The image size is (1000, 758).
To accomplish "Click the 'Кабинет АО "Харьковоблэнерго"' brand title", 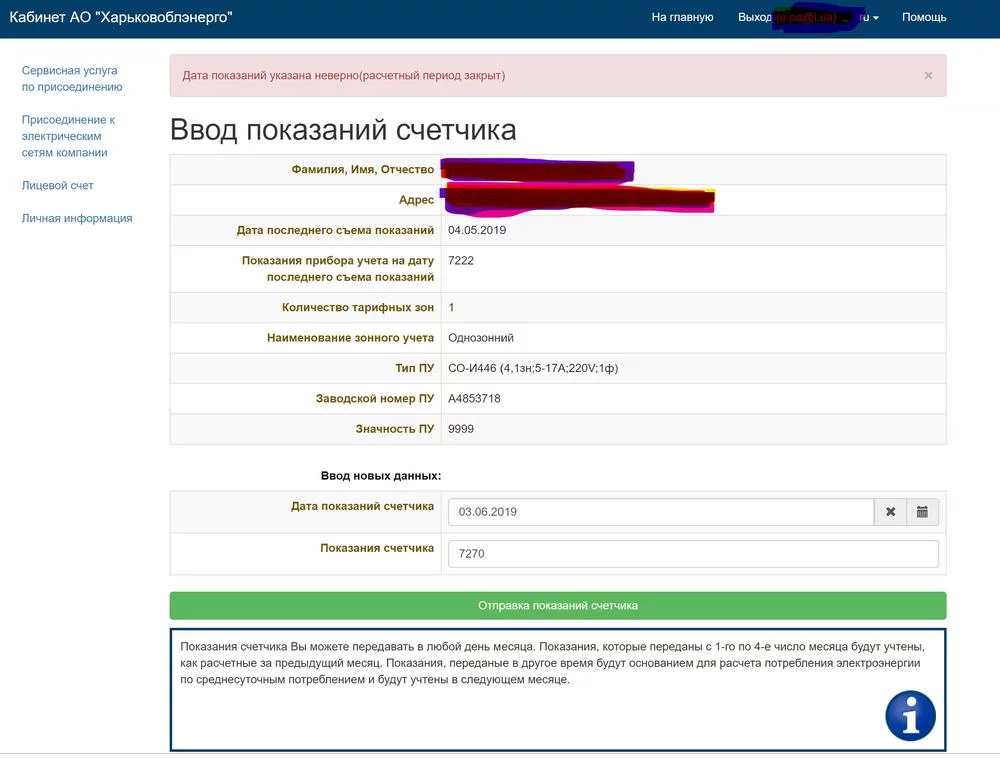I will 121,17.
